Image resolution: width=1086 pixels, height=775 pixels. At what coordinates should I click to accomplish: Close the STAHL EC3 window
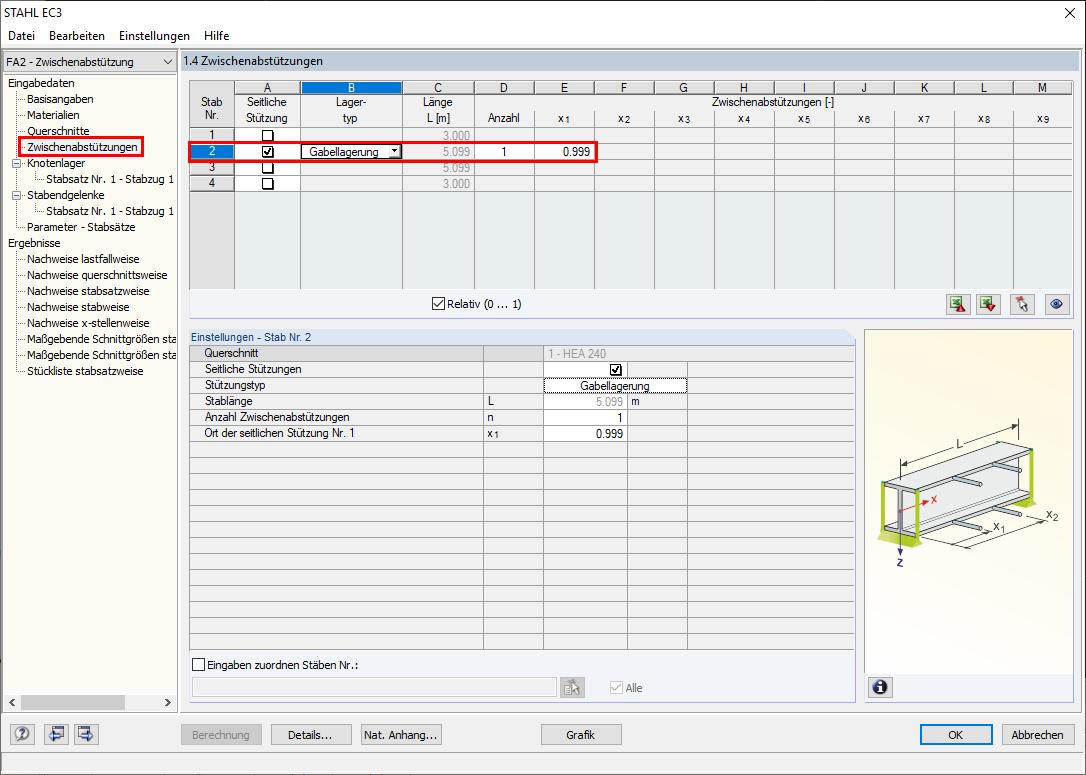point(1069,13)
